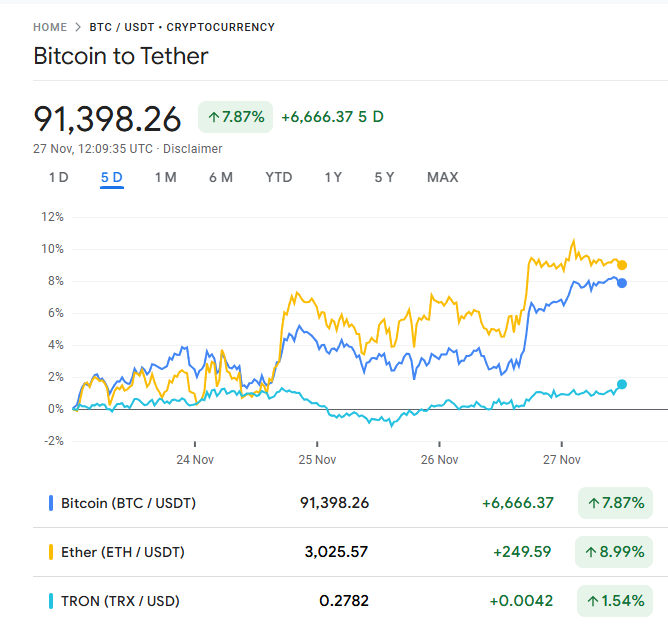Screen dimensions: 668x624
Task: Click the 25 Nov date on chart axis
Action: coord(317,460)
